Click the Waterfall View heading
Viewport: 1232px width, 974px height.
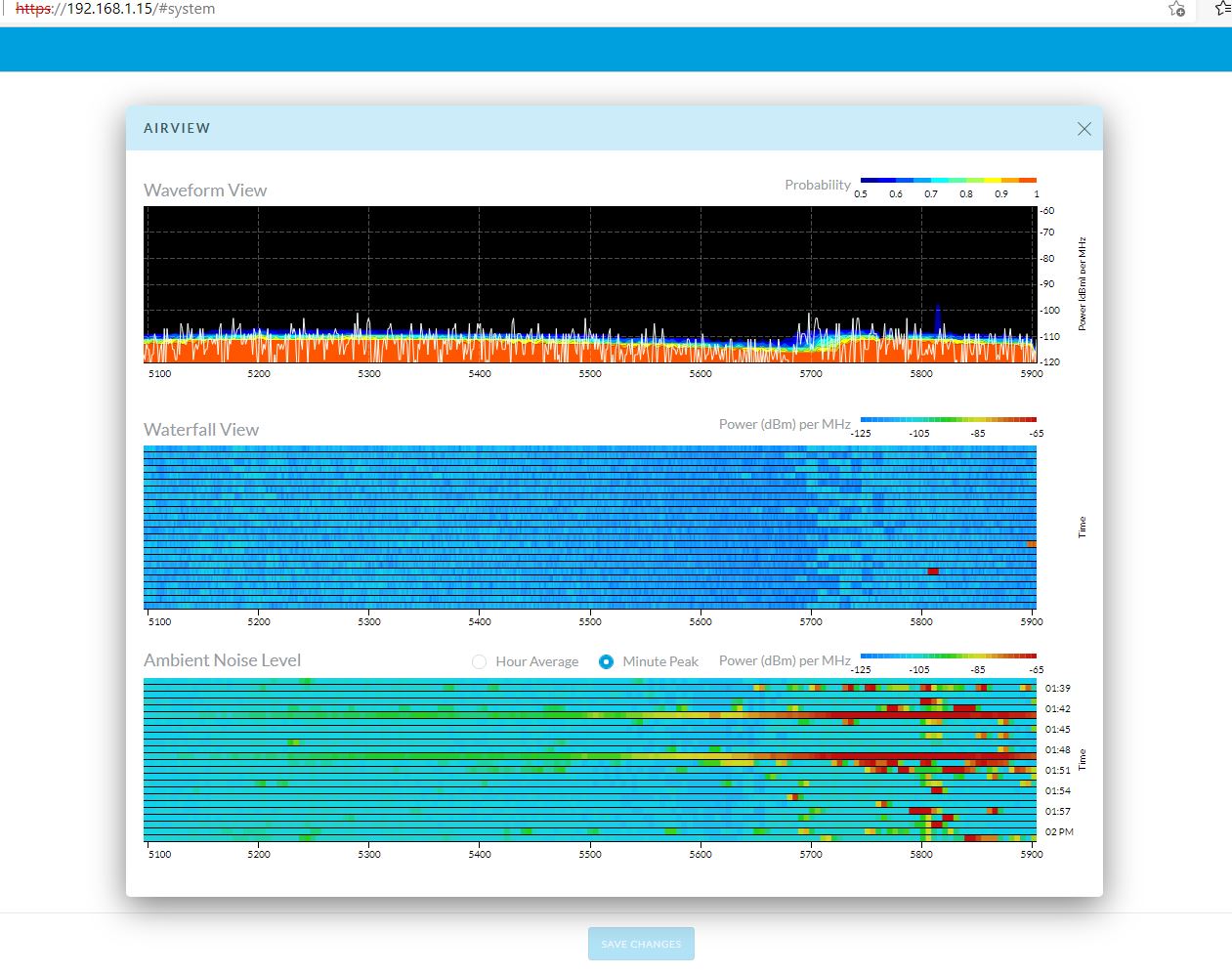click(x=201, y=430)
